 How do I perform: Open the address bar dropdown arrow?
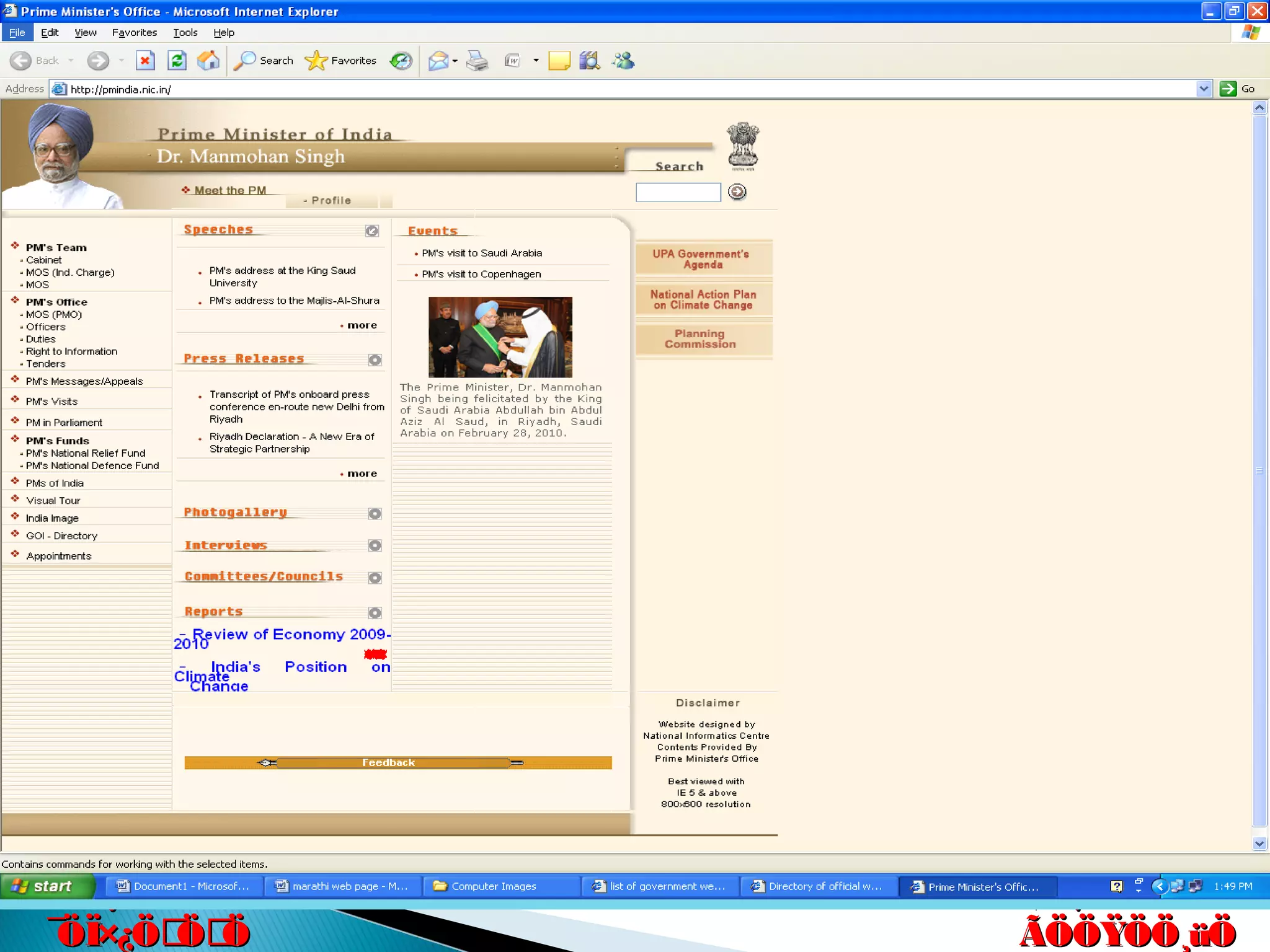pos(1203,89)
